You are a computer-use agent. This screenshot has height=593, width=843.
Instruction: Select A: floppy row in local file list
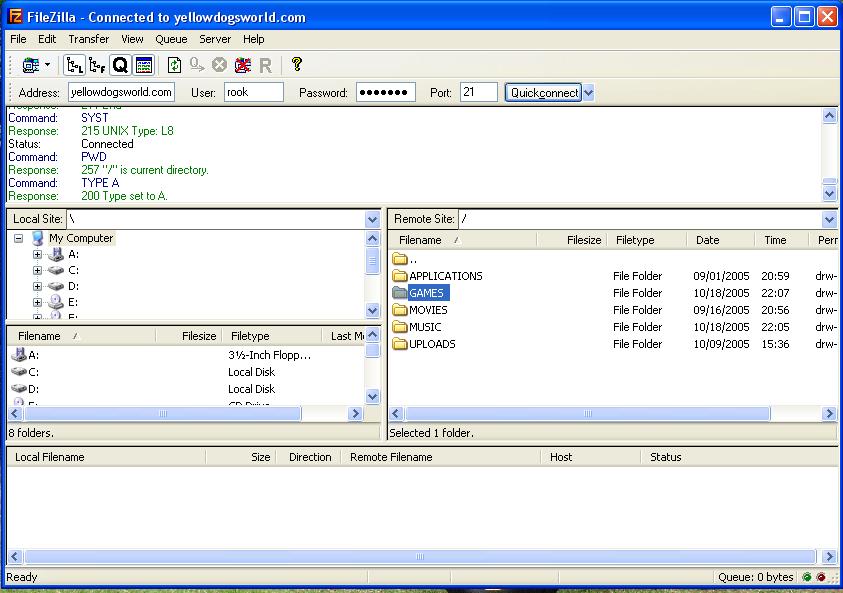point(185,355)
